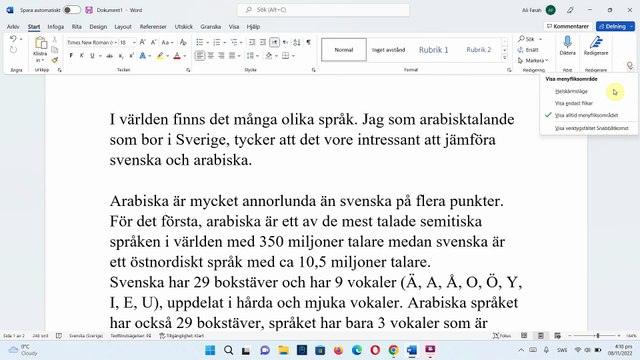Viewport: 640px width, 360px height.
Task: Sort text with the A-Z sort icon
Action: click(297, 42)
